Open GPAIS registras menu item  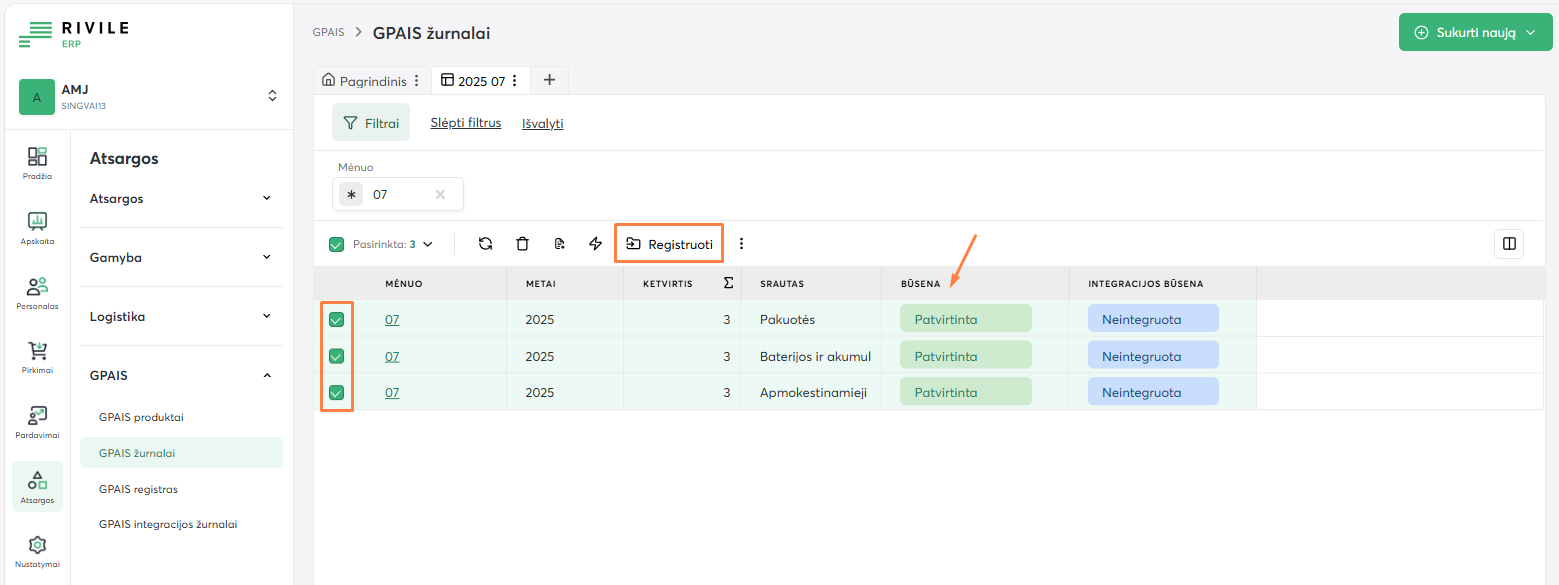(138, 489)
